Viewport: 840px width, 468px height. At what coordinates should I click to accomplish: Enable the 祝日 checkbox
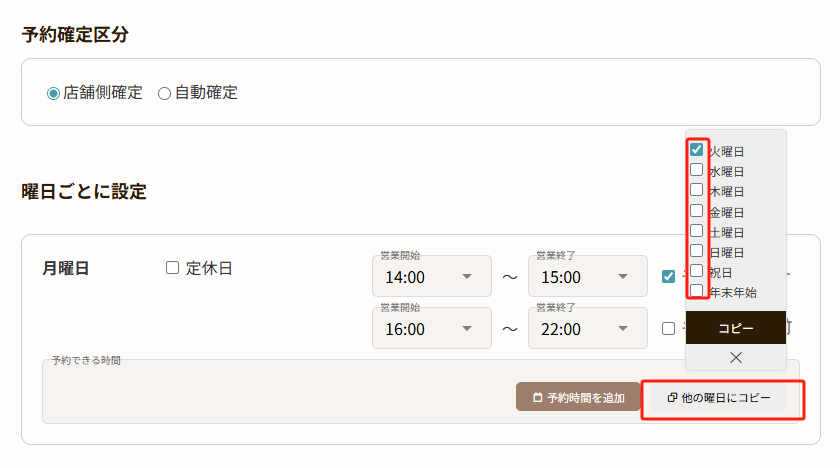coord(697,271)
